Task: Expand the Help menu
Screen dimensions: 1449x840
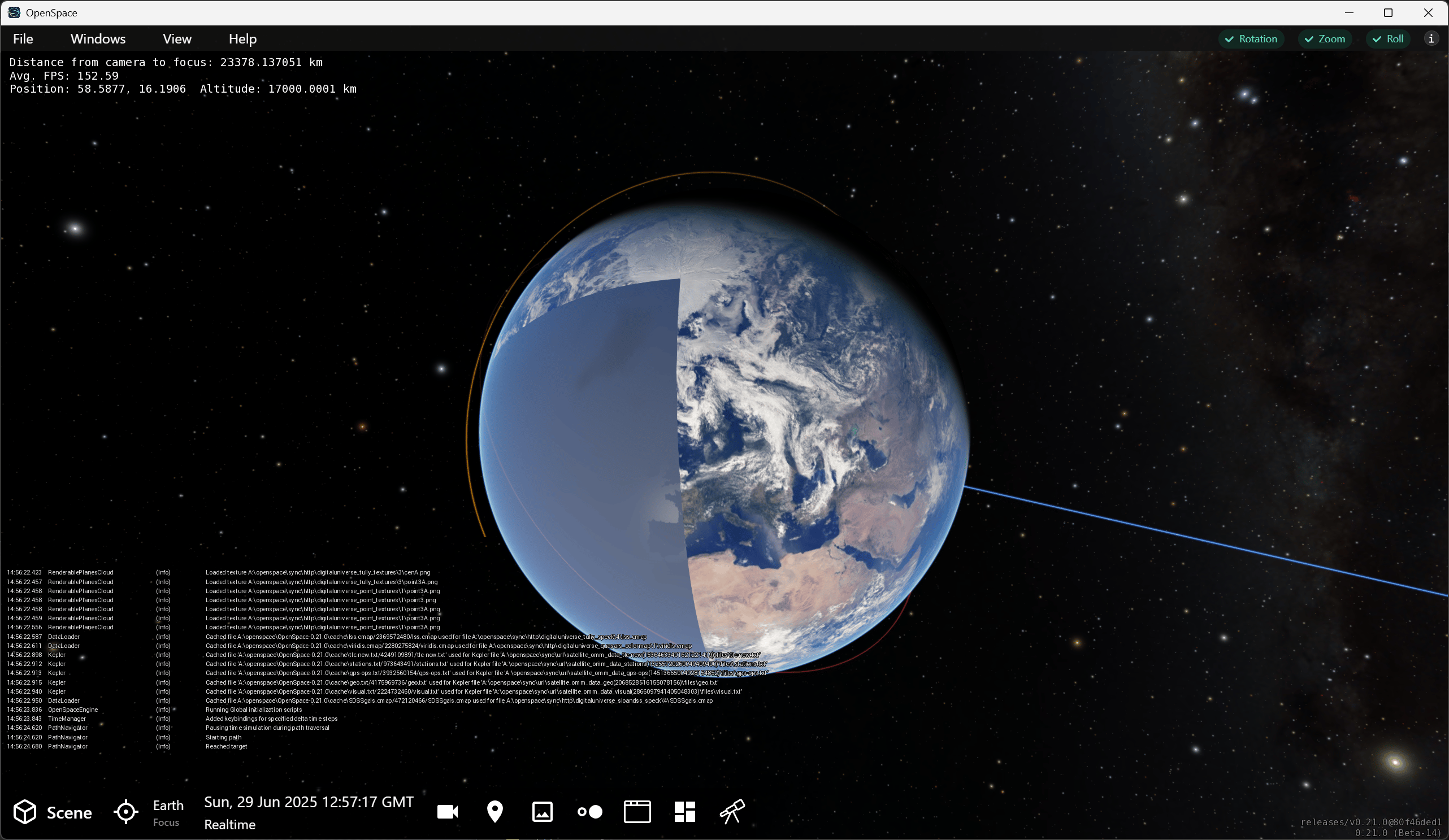Action: (x=242, y=38)
